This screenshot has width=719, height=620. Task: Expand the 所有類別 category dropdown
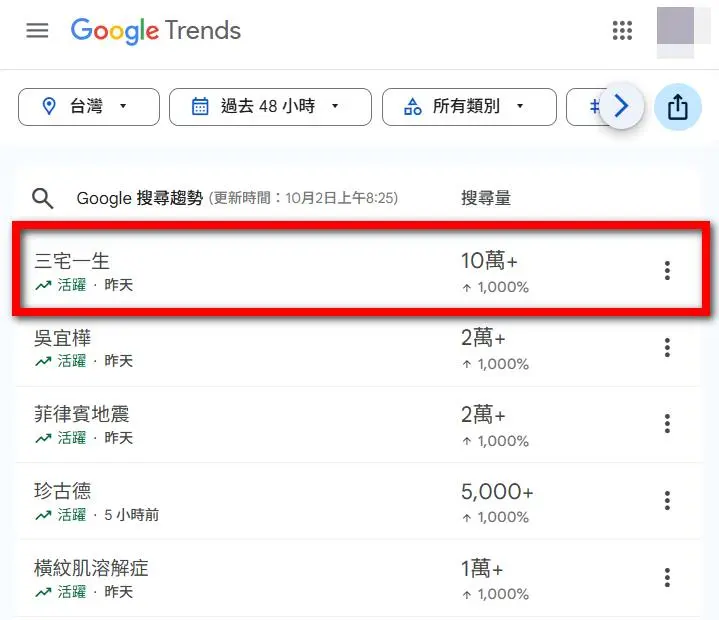tap(468, 107)
